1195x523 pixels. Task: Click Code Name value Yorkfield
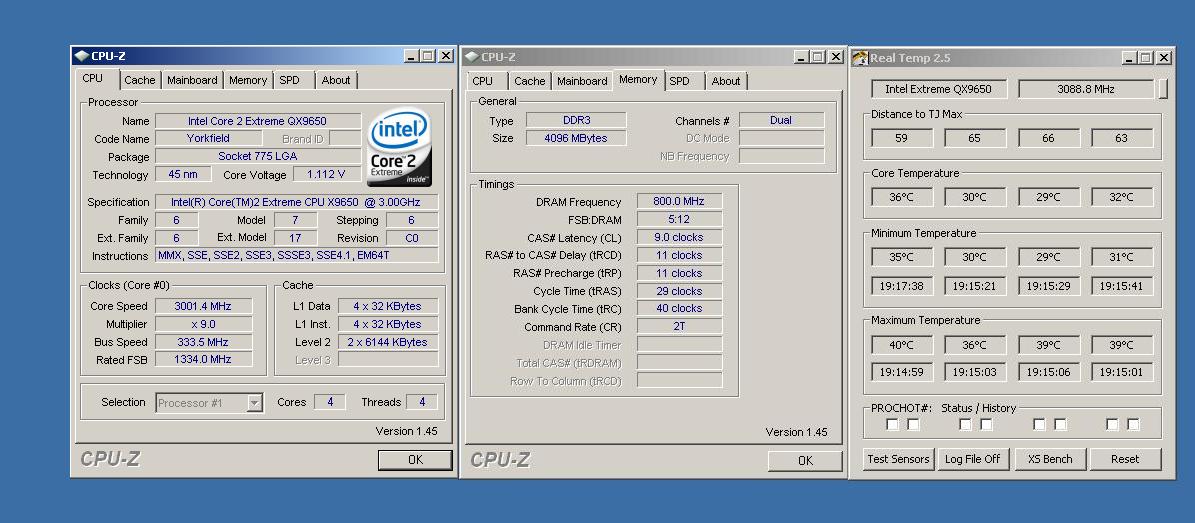pyautogui.click(x=208, y=139)
